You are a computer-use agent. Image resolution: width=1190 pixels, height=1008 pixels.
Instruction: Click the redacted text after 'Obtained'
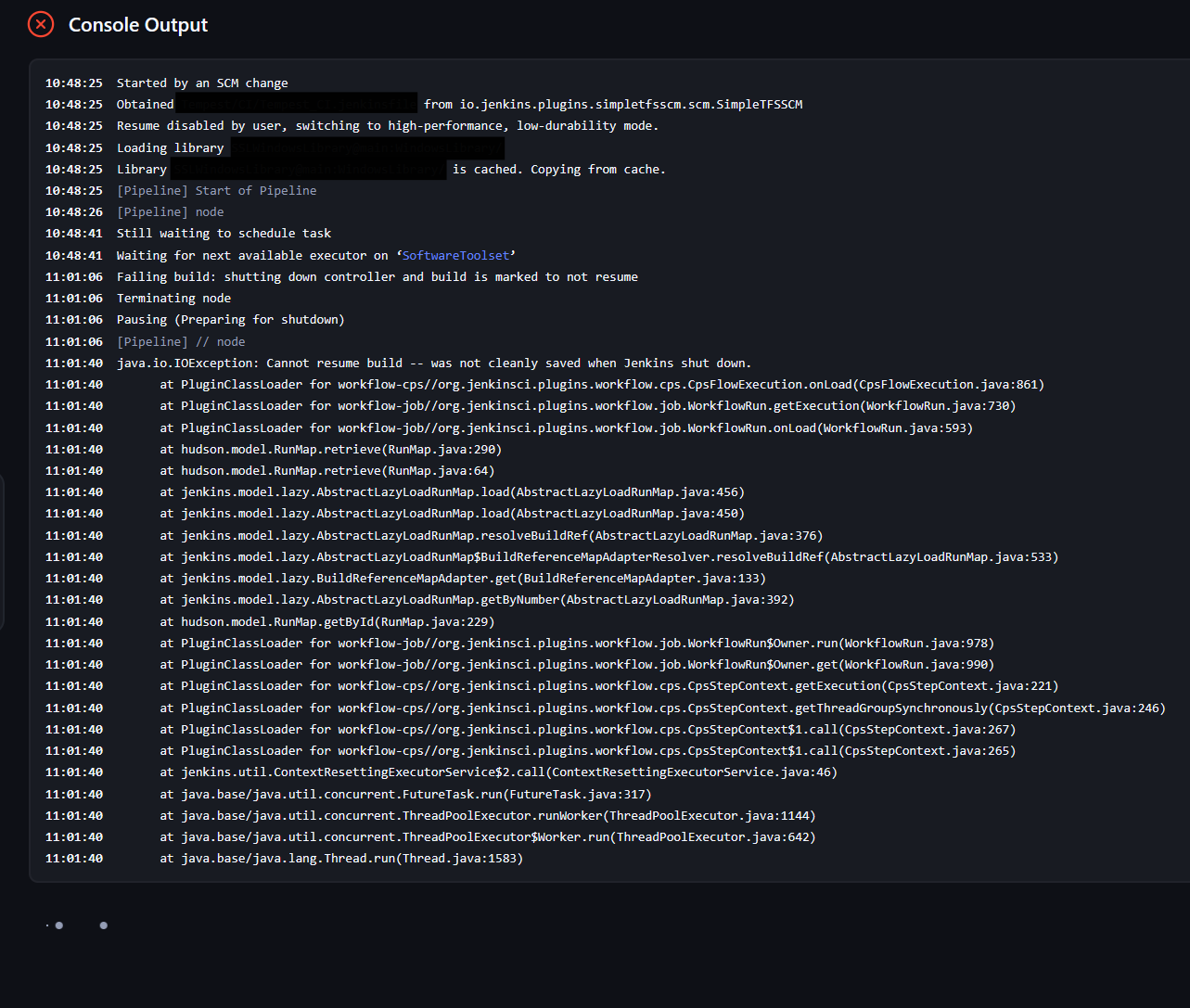296,105
